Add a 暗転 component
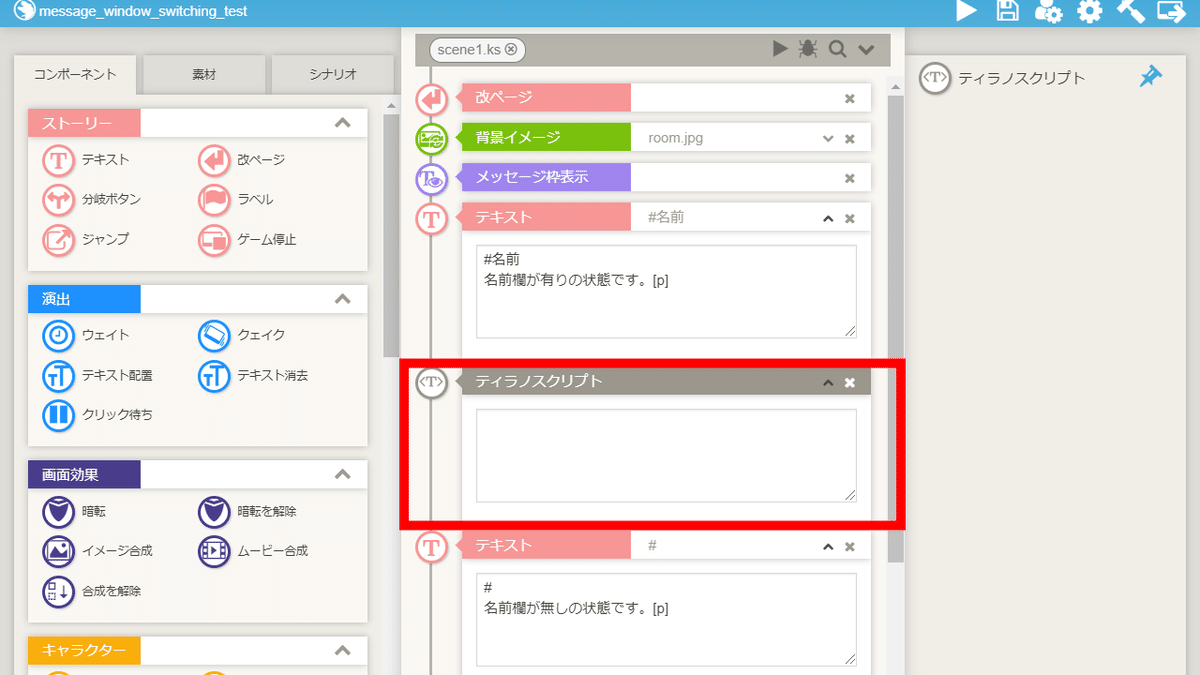This screenshot has height=675, width=1200. point(74,511)
